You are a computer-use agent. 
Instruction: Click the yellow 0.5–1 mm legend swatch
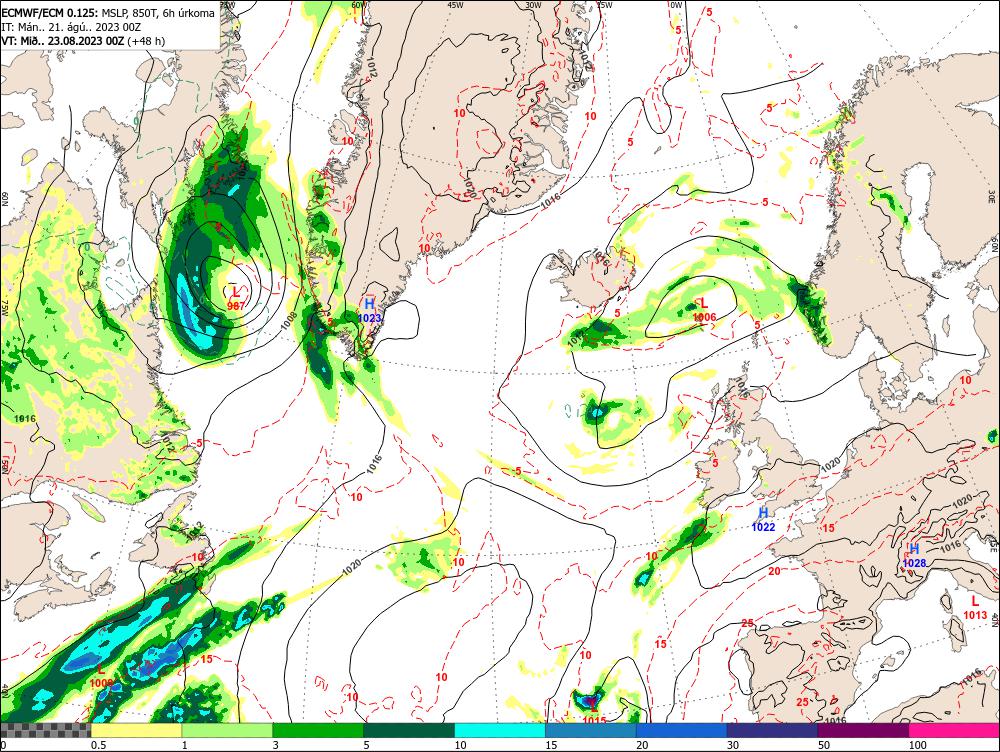tap(136, 730)
